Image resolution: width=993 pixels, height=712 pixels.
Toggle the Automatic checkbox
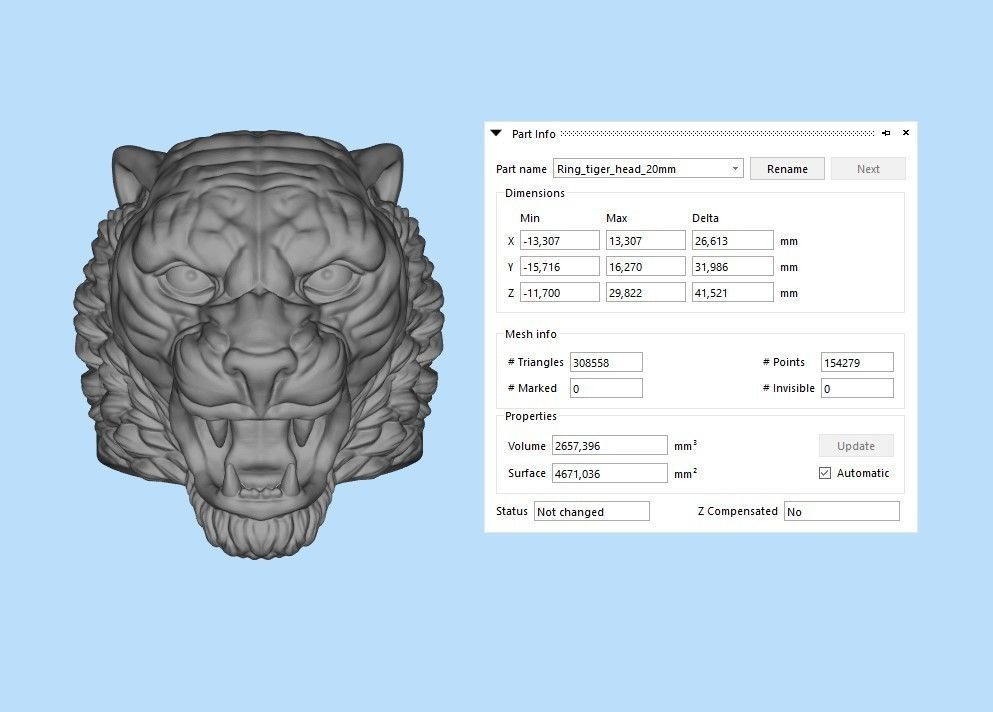coord(825,473)
